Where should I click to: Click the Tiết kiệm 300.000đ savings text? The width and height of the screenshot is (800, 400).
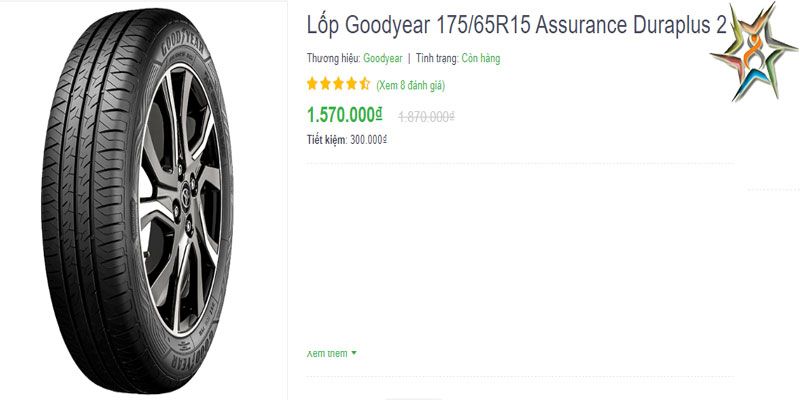point(346,139)
